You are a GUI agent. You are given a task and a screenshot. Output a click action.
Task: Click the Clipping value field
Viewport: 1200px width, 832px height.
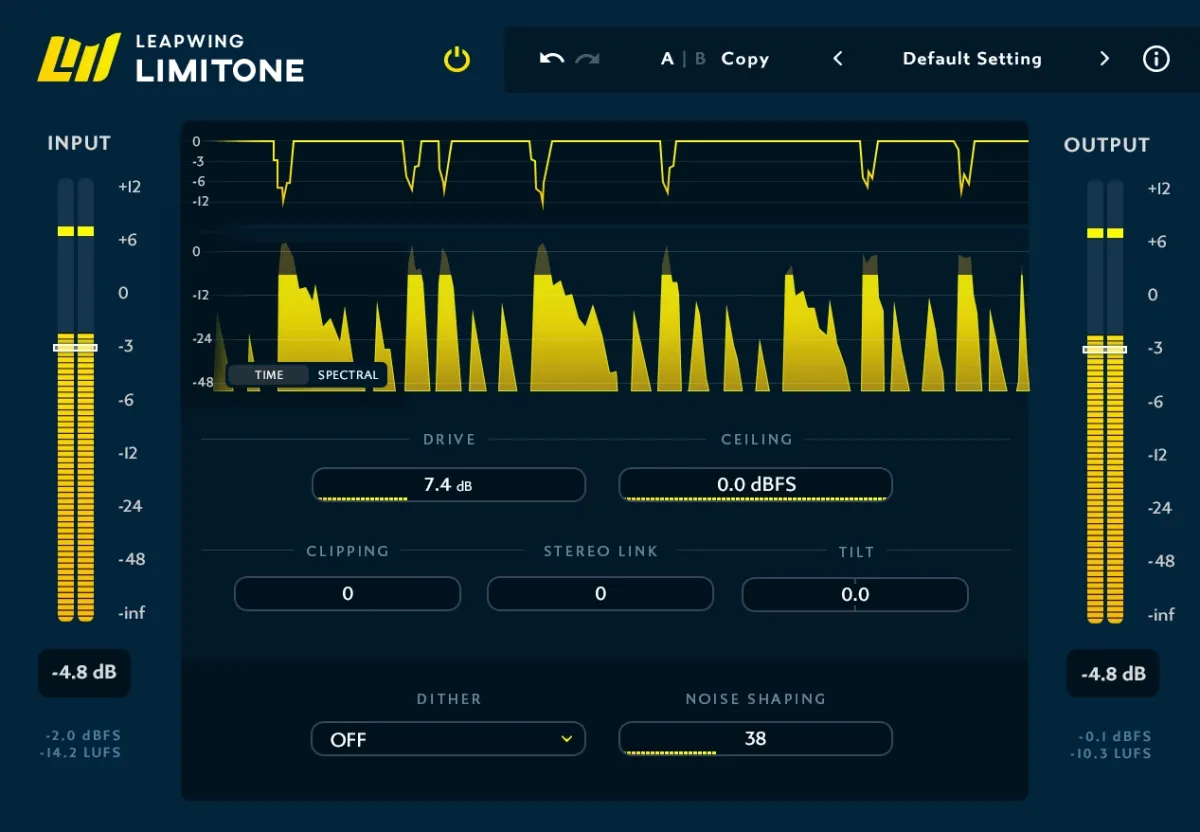[x=347, y=594]
